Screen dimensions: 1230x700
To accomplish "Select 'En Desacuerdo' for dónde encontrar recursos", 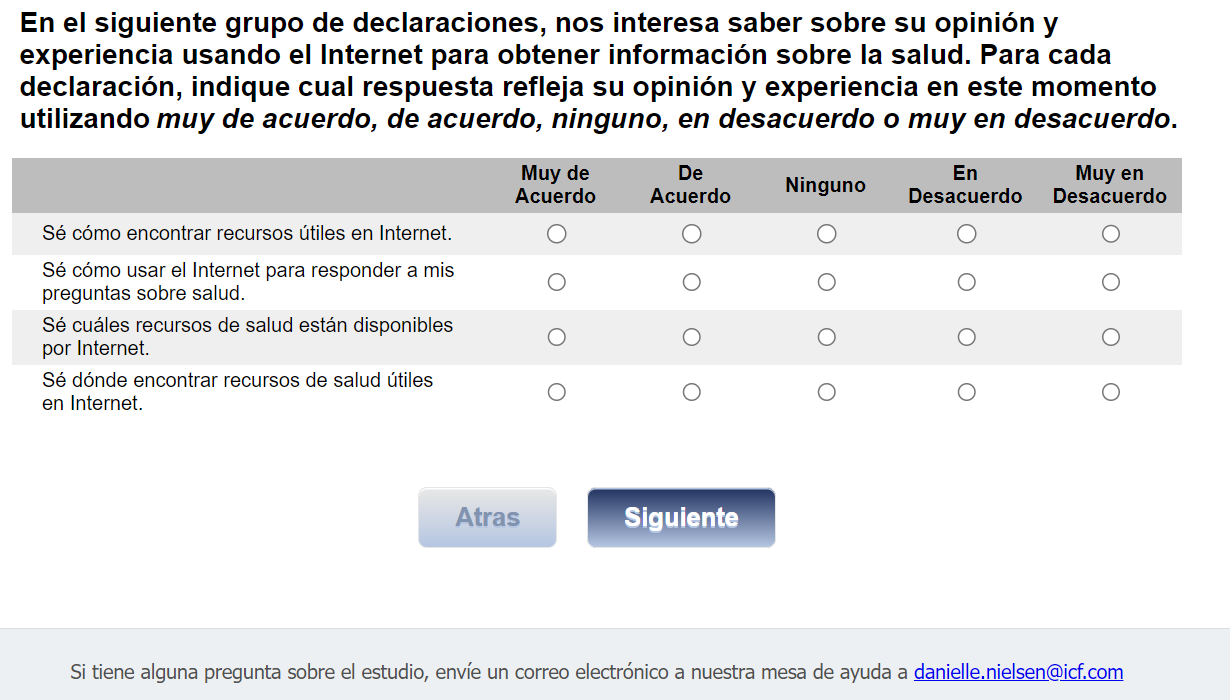I will 966,392.
